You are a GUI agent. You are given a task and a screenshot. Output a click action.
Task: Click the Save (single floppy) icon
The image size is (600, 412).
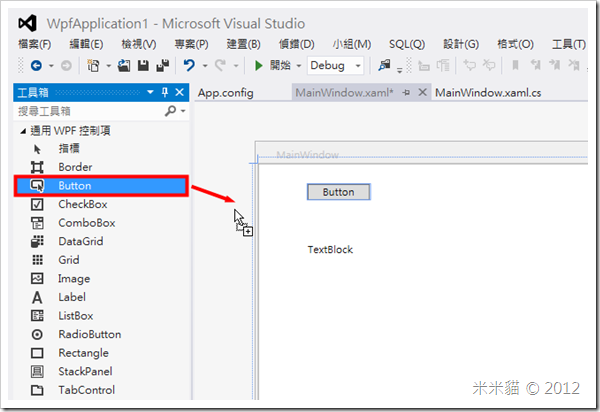coord(143,66)
